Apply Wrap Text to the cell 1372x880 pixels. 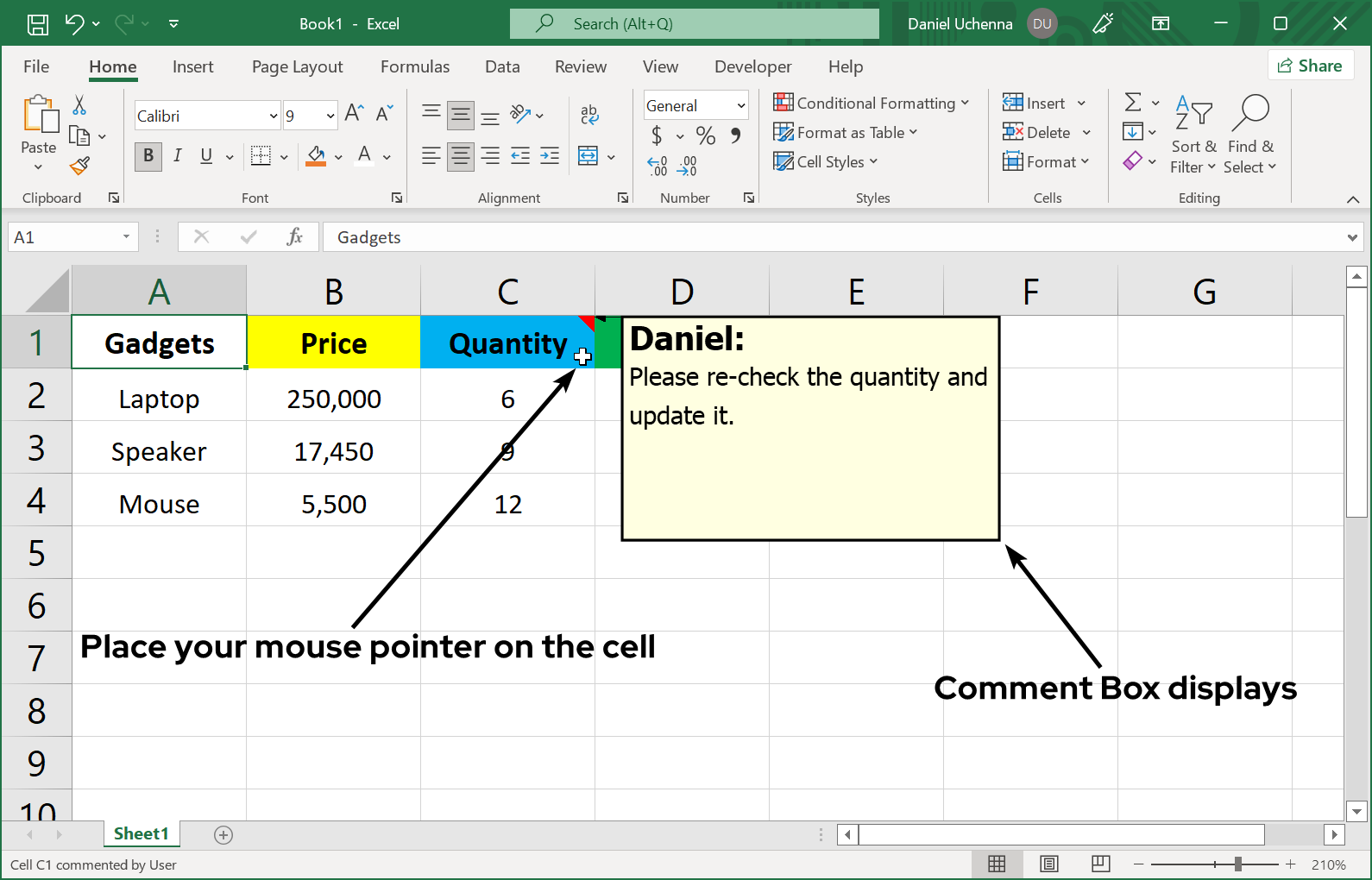pyautogui.click(x=589, y=114)
